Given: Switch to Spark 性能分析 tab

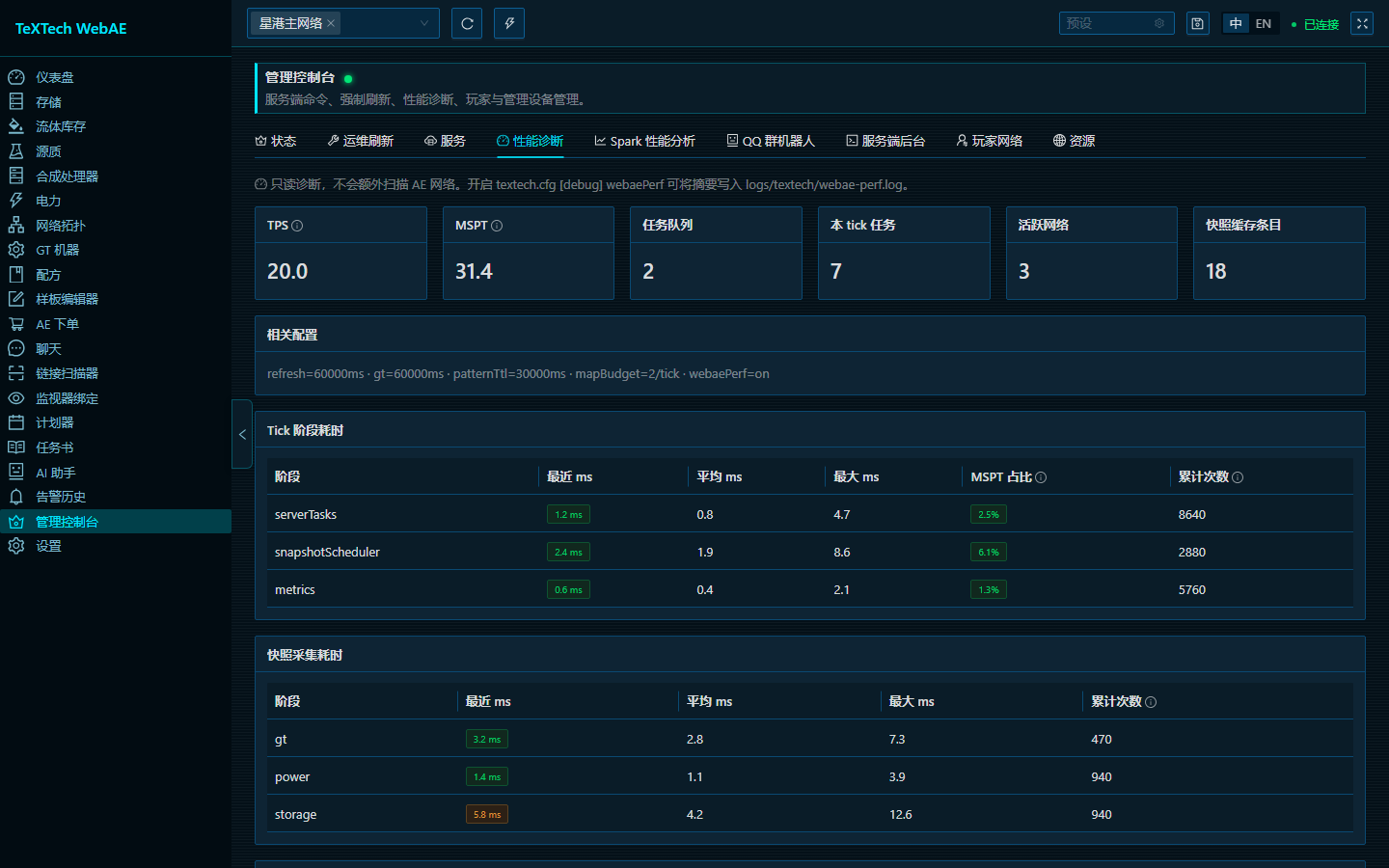Looking at the screenshot, I should [644, 141].
